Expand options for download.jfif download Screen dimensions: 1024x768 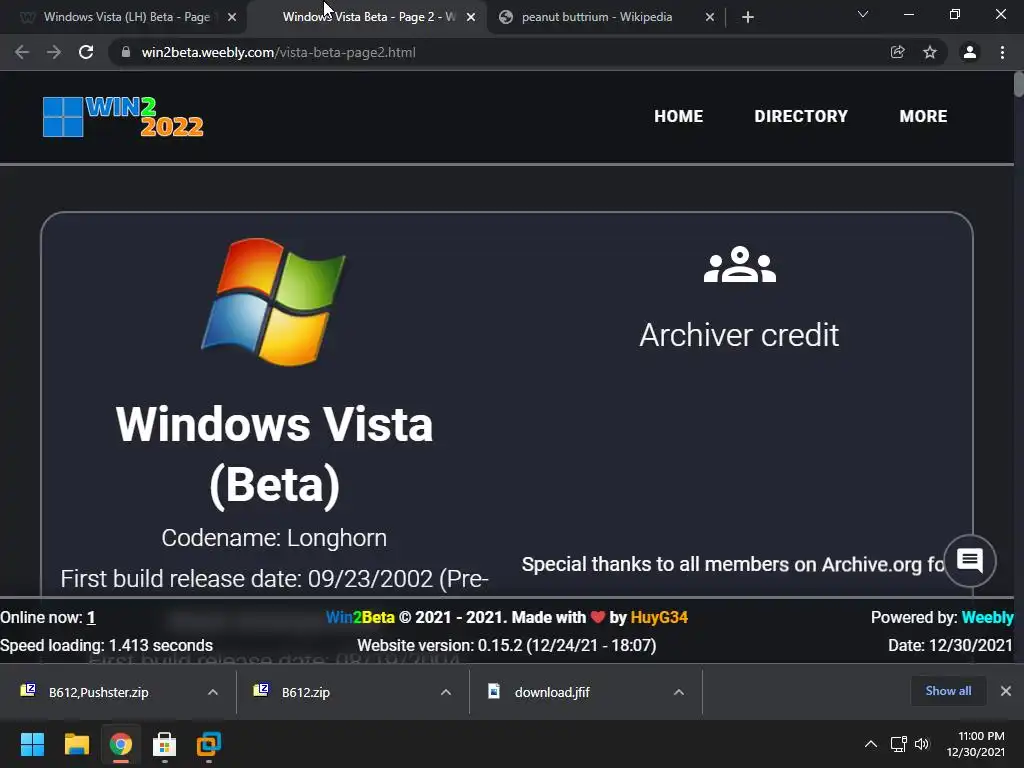679,692
